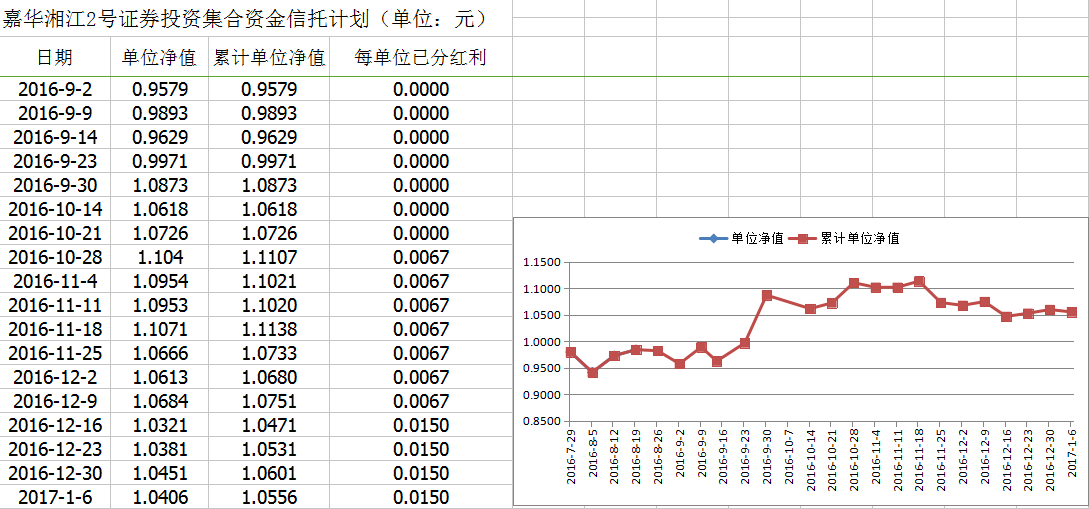Viewport: 1089px width, 509px height.
Task: Click the 累计单位净值 table header cell
Action: (269, 58)
